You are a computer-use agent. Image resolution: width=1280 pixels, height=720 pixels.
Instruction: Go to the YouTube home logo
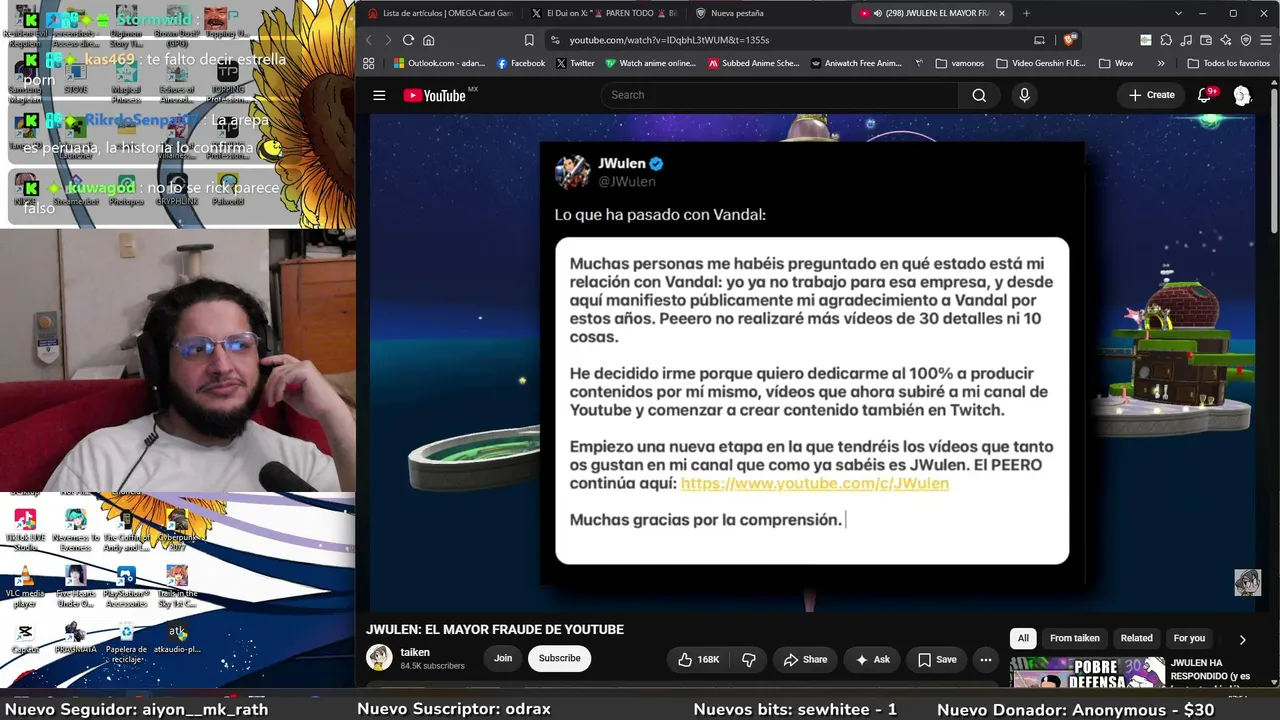435,95
